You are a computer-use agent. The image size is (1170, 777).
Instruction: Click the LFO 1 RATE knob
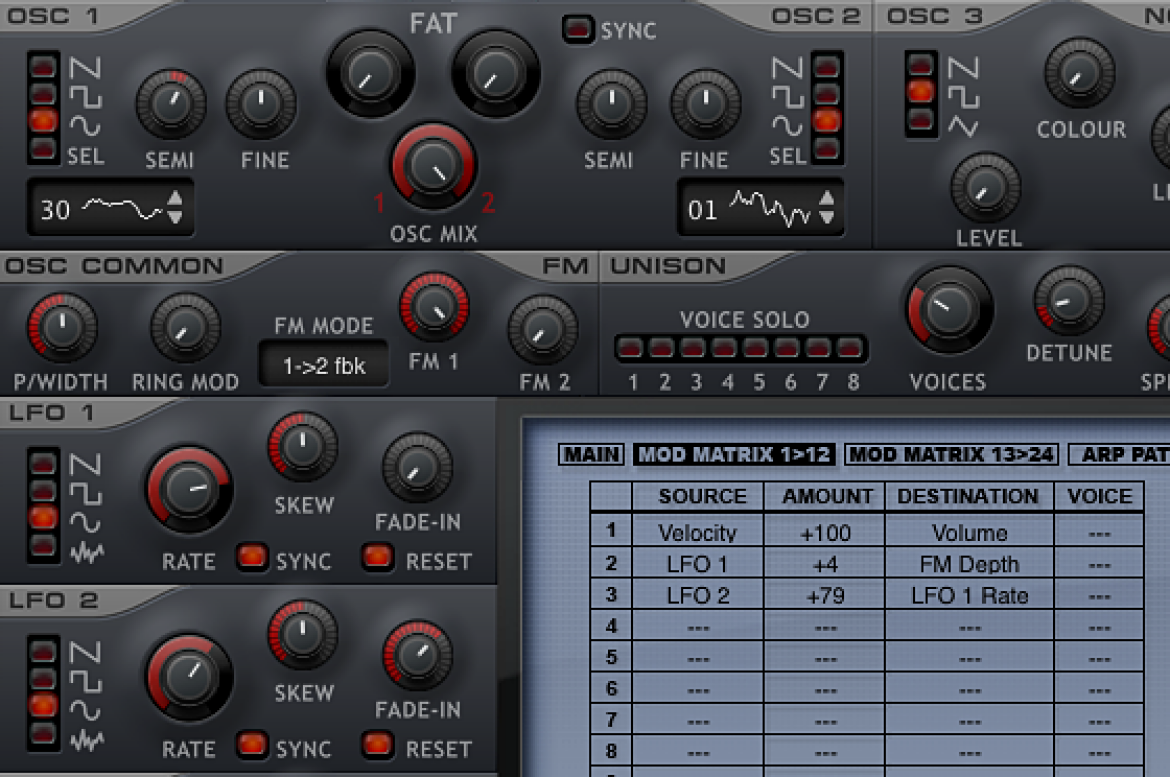[189, 490]
